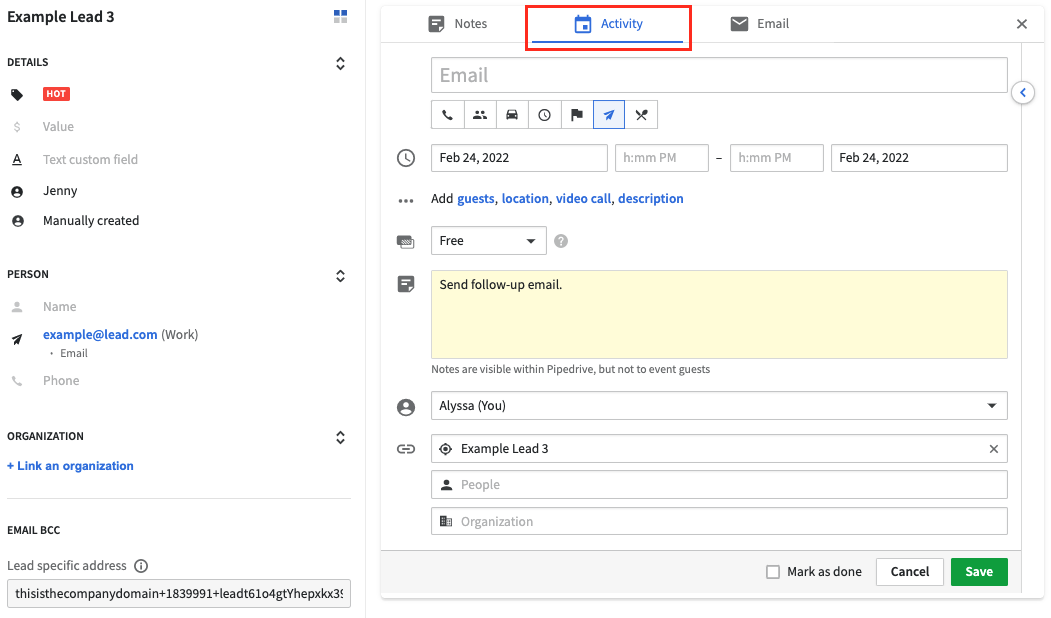The image size is (1051, 618).
Task: Click the location link
Action: (x=525, y=198)
